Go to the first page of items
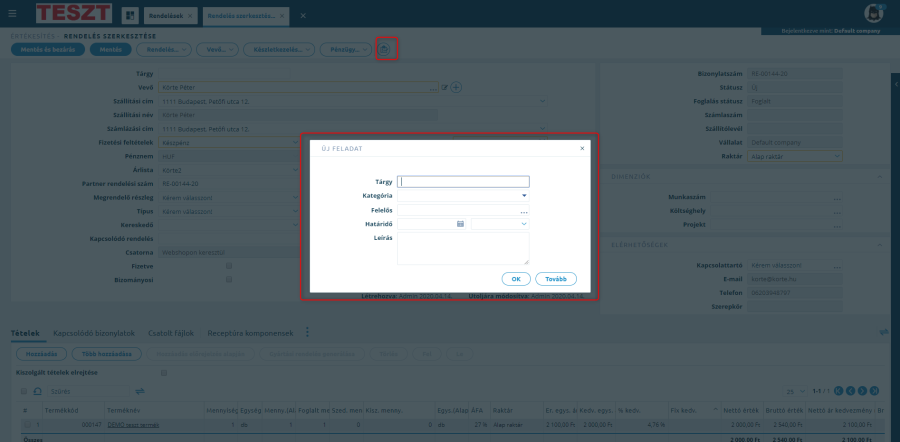This screenshot has height=442, width=900. pos(838,391)
